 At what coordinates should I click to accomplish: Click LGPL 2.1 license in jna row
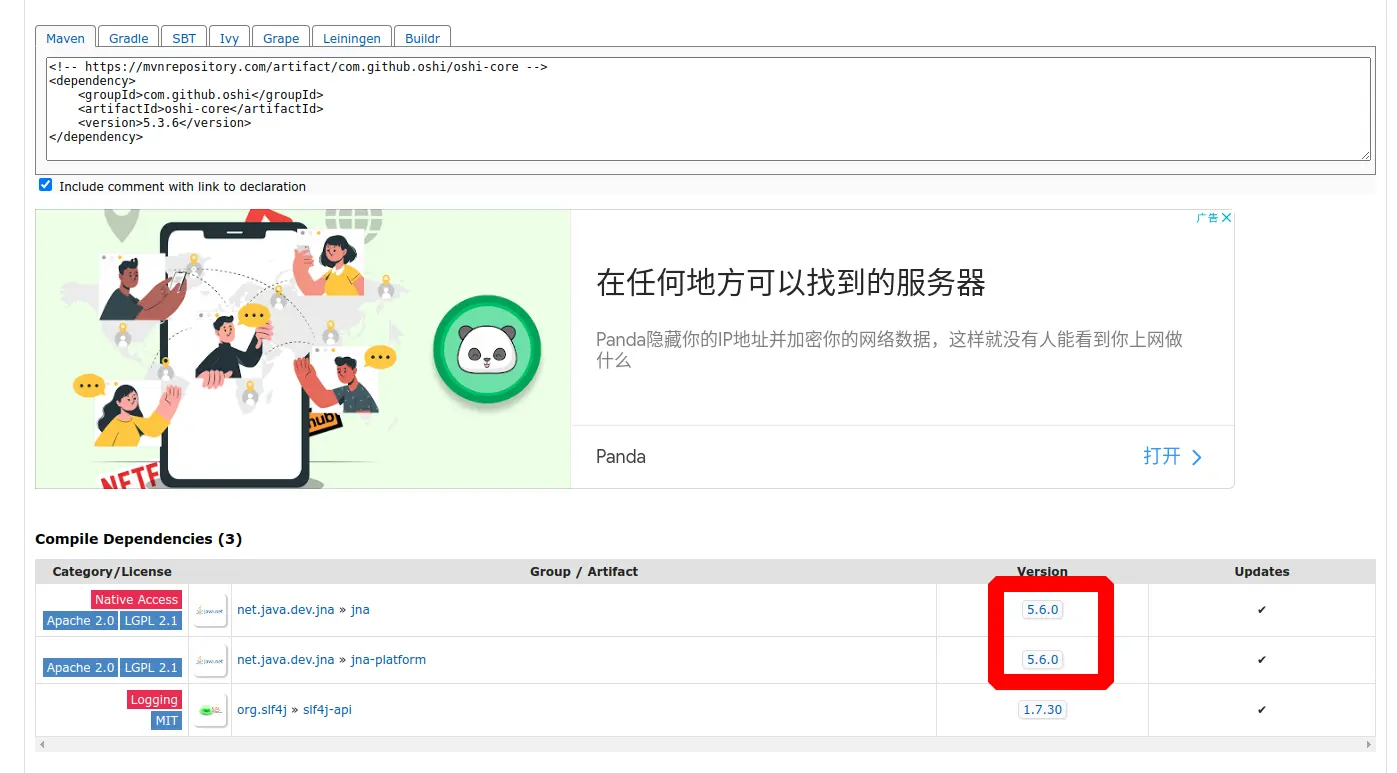click(x=151, y=620)
